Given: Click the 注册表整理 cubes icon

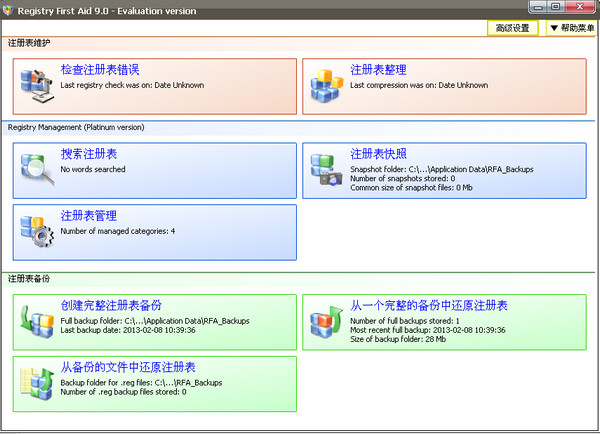Looking at the screenshot, I should tap(327, 88).
